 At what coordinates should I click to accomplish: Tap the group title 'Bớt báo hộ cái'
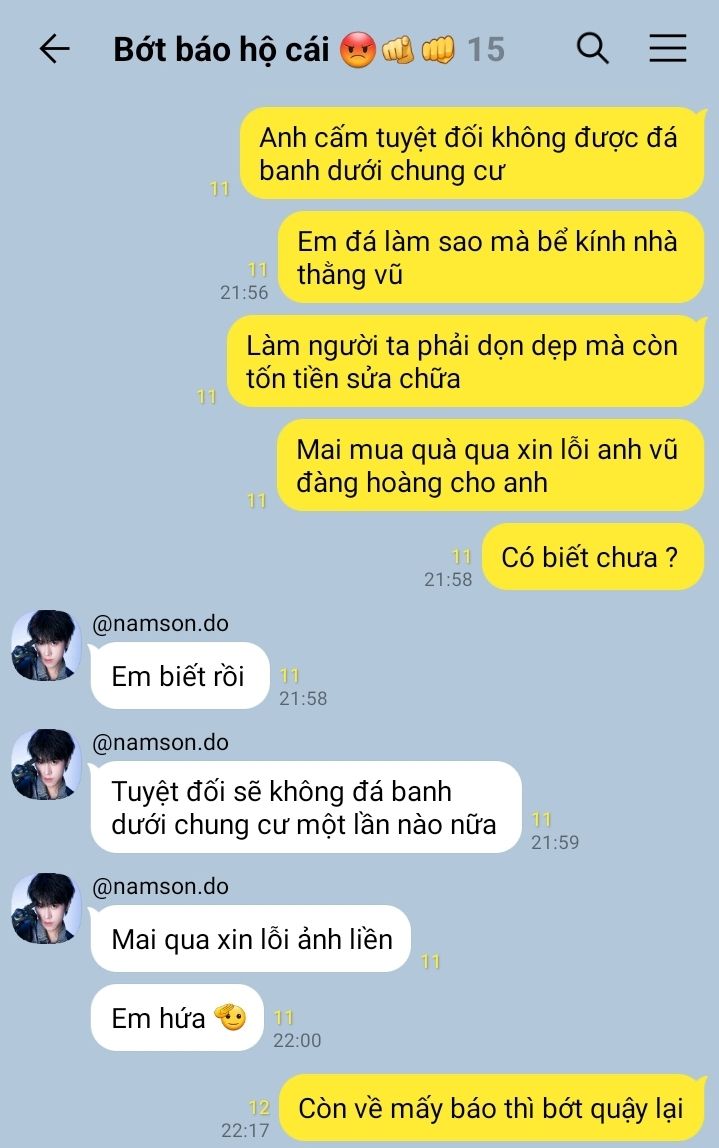tap(221, 50)
